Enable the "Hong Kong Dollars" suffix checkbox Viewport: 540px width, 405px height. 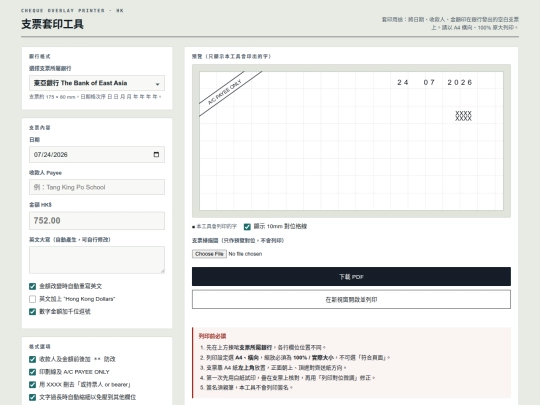pos(32,299)
